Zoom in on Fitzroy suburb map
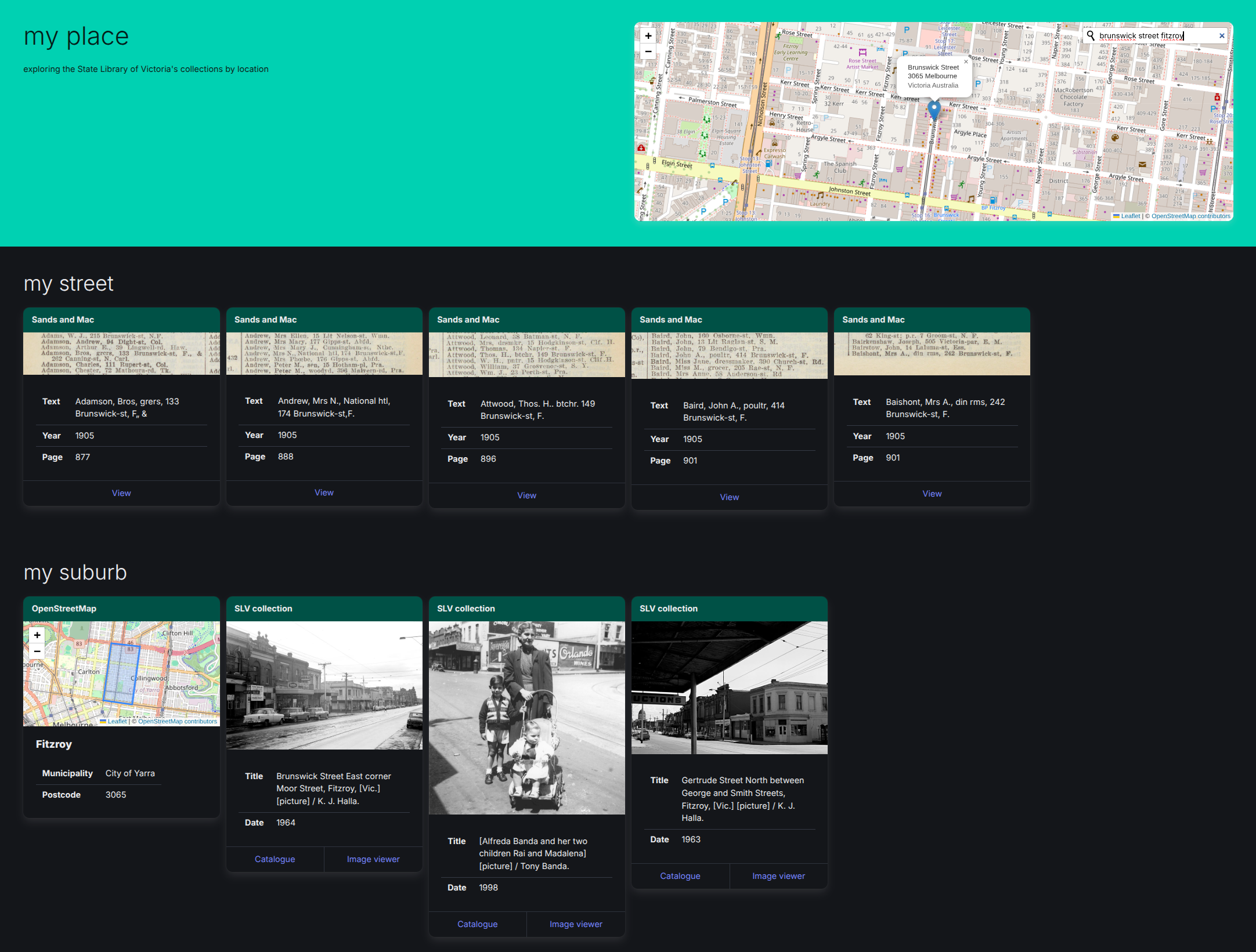 click(x=37, y=635)
